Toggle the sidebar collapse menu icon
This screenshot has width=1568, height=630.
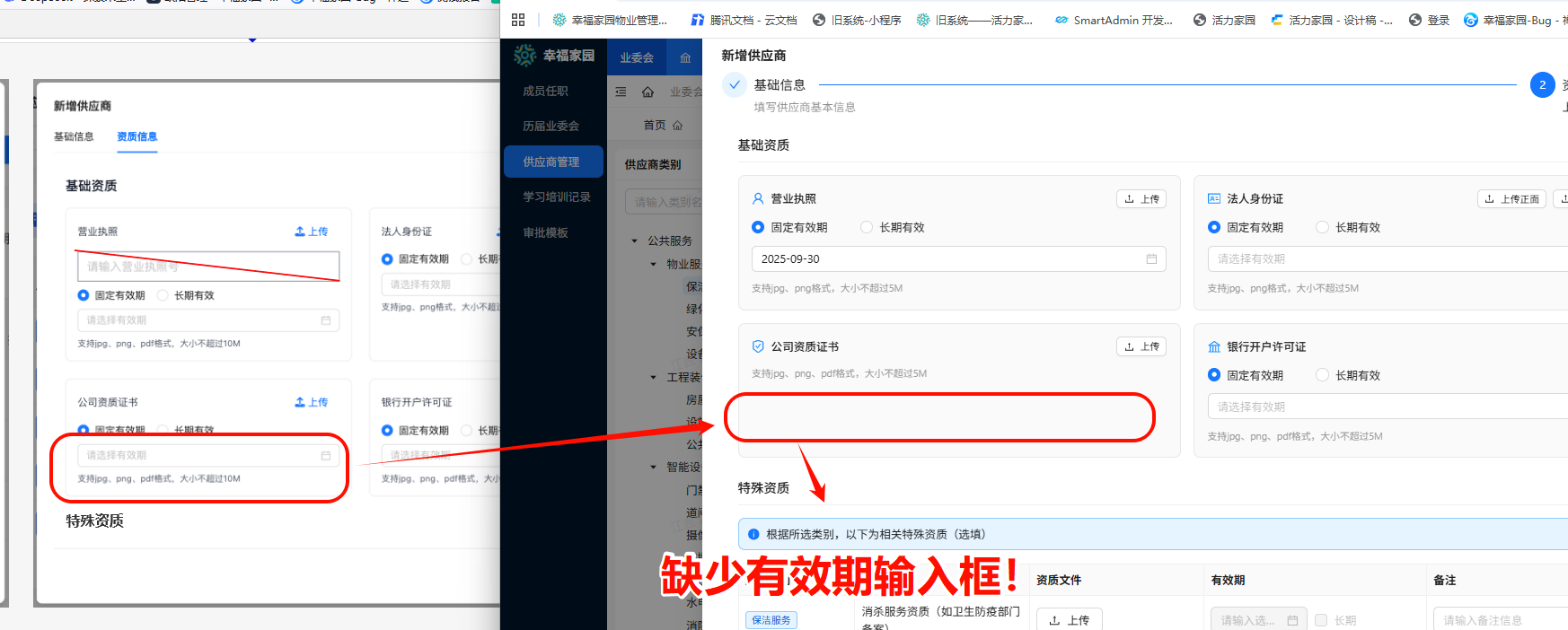point(621,92)
